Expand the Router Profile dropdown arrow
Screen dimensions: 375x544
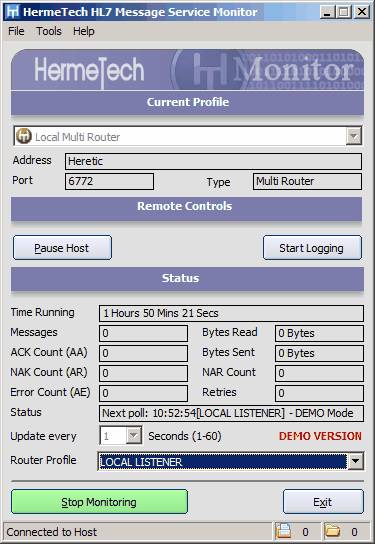coord(355,461)
